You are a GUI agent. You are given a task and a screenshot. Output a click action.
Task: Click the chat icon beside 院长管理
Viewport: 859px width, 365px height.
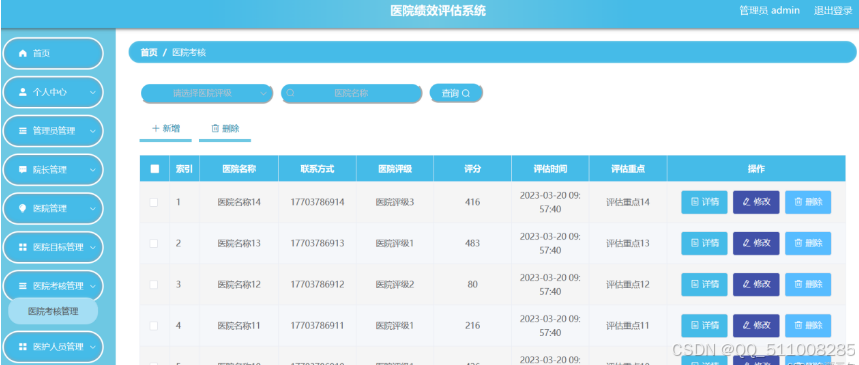[22, 169]
